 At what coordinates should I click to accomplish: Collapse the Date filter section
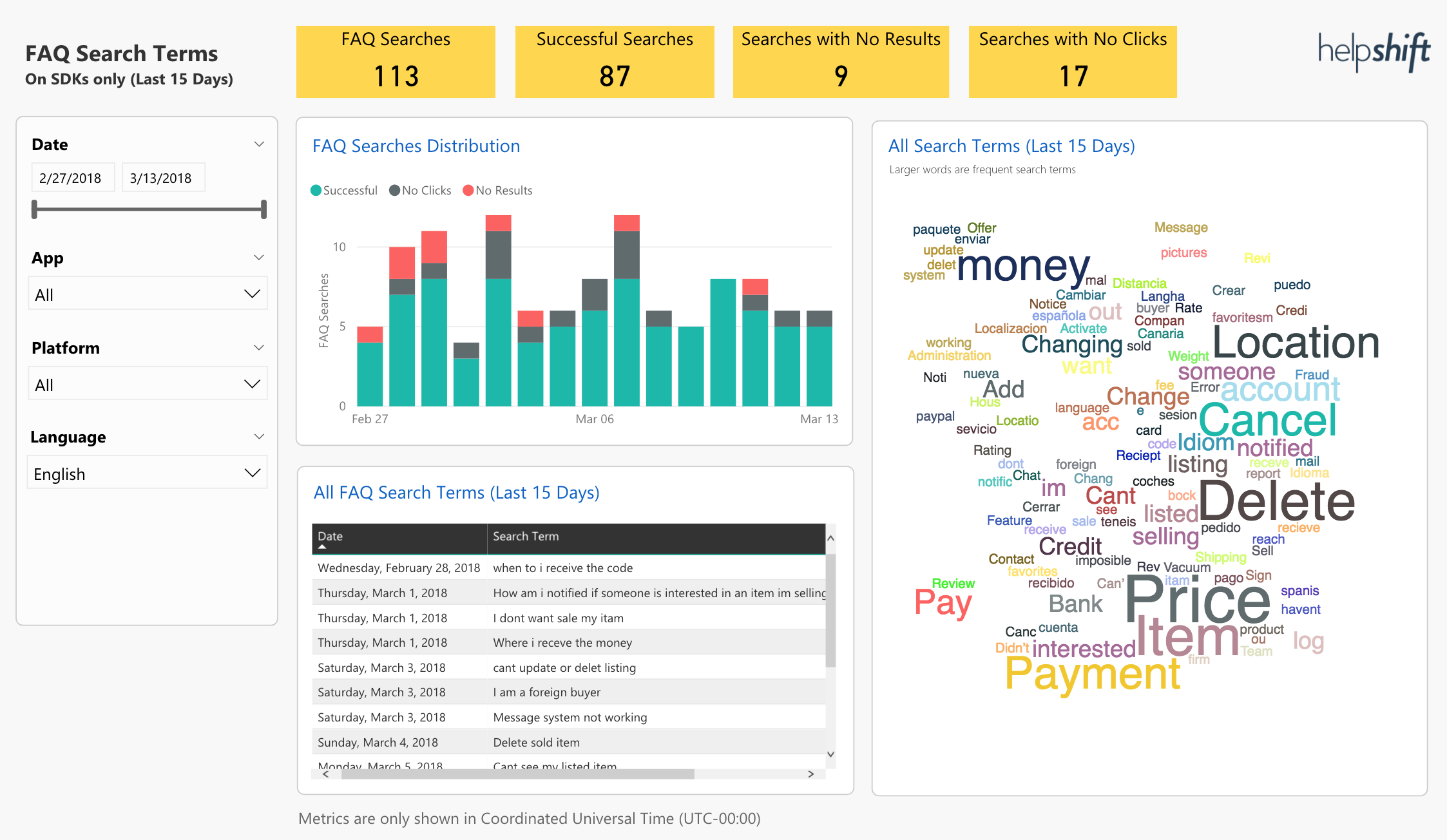point(260,143)
